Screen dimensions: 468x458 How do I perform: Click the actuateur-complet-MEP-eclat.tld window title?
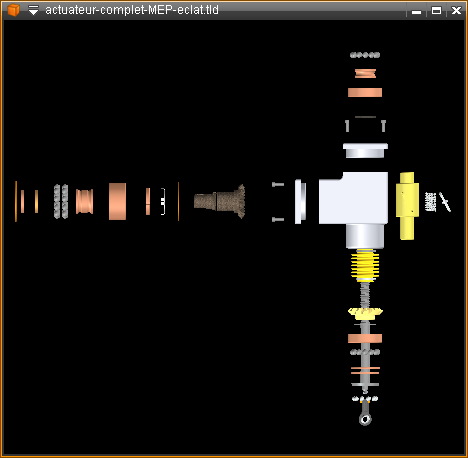(132, 10)
